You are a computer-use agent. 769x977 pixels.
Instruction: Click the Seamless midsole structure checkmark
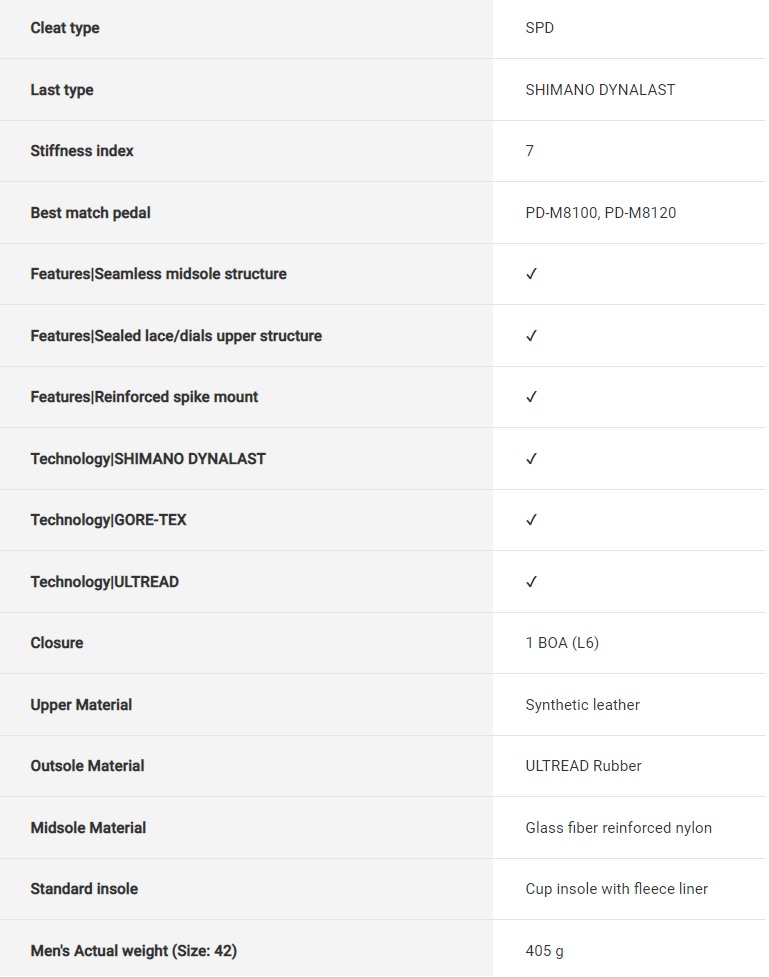click(x=532, y=274)
